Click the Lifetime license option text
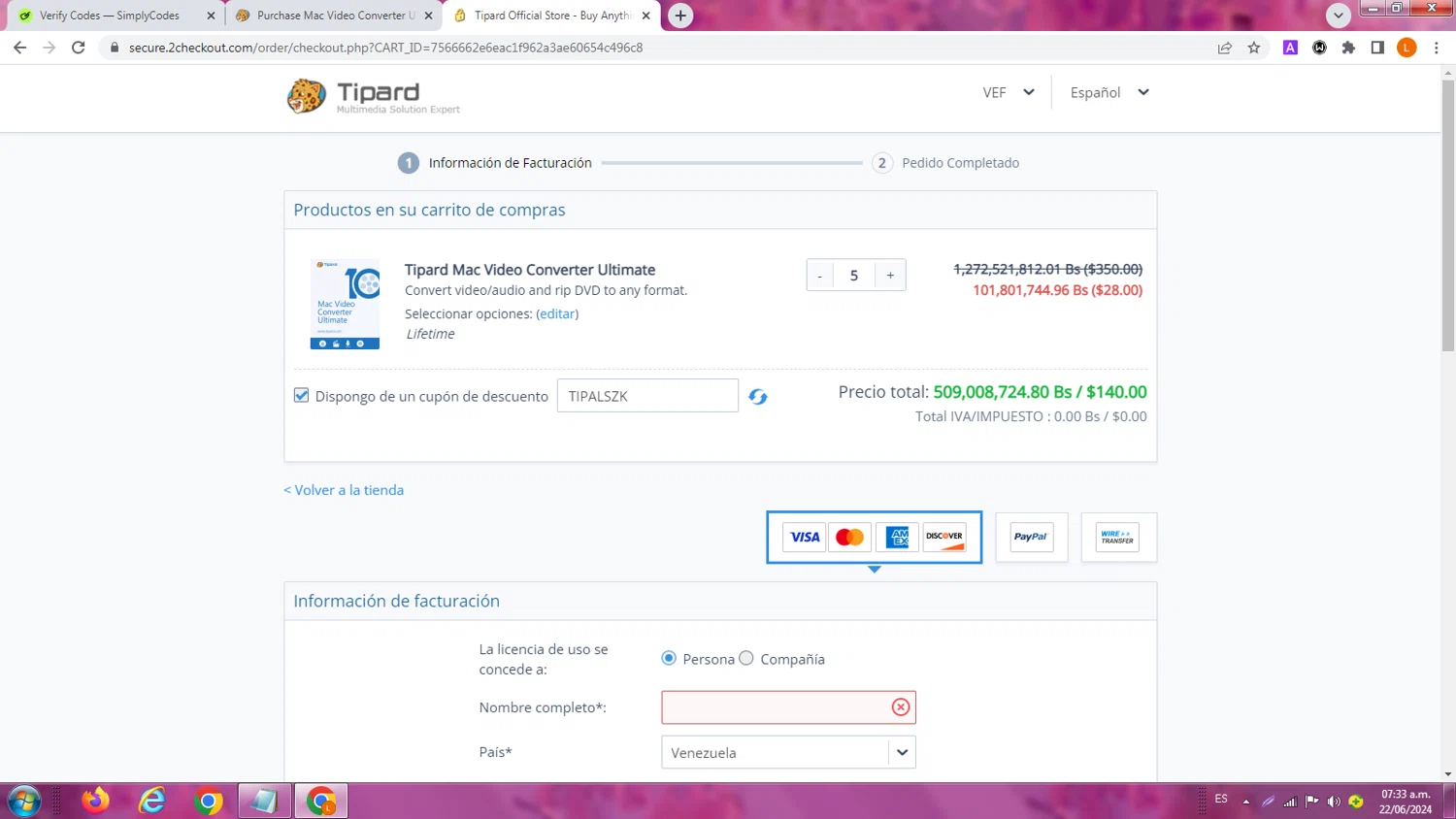 click(x=430, y=334)
